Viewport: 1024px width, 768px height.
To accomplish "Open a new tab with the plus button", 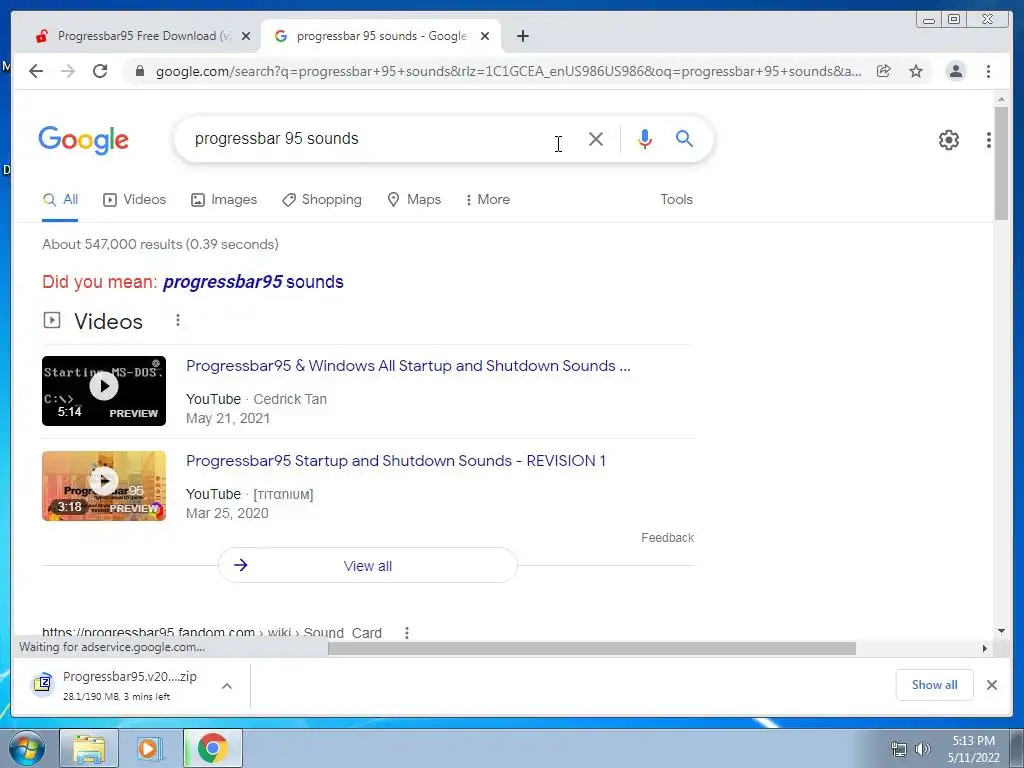I will coord(522,36).
